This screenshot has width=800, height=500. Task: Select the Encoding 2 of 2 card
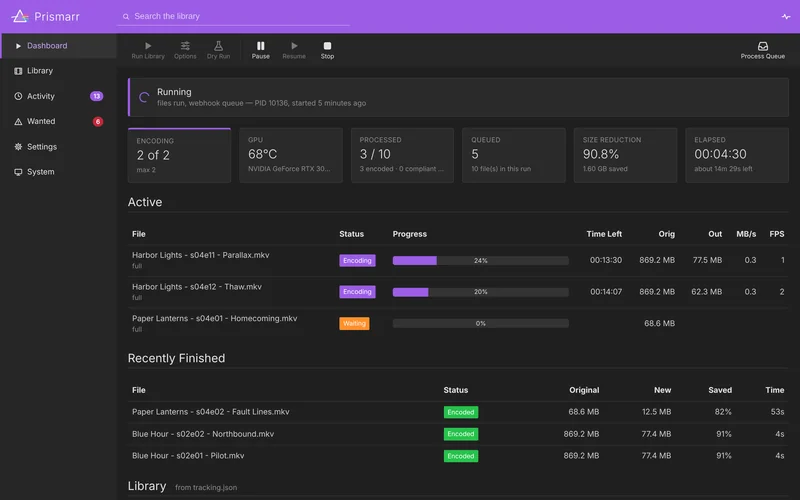179,155
